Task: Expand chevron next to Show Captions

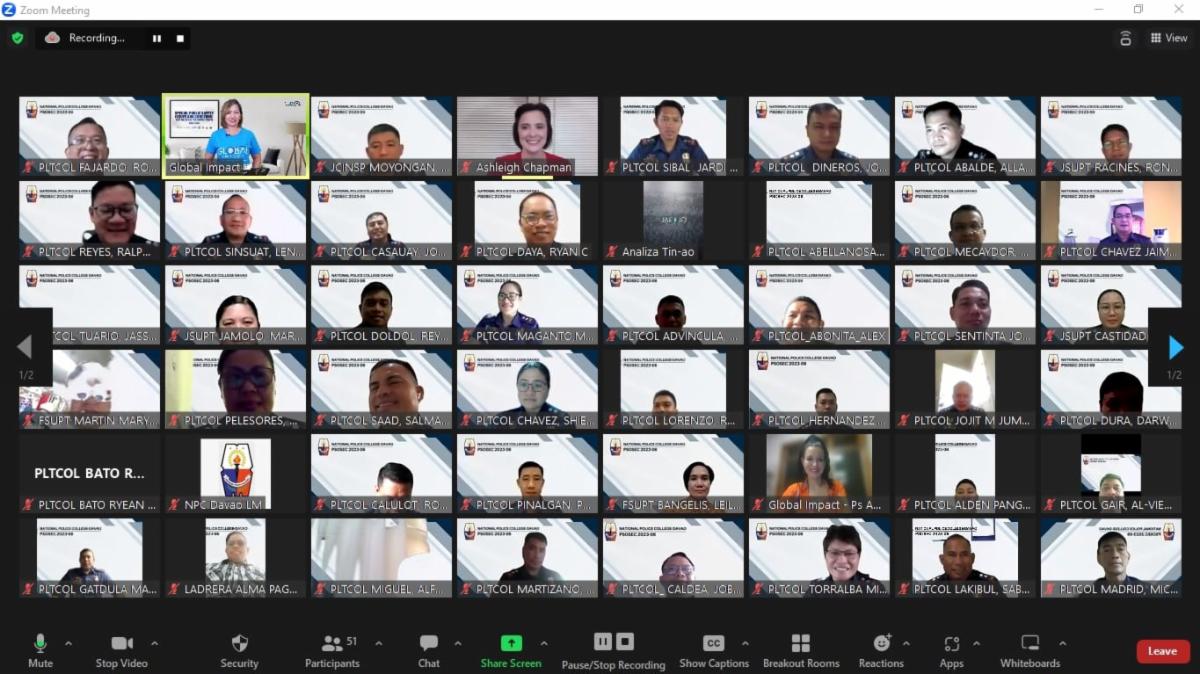Action: [745, 643]
